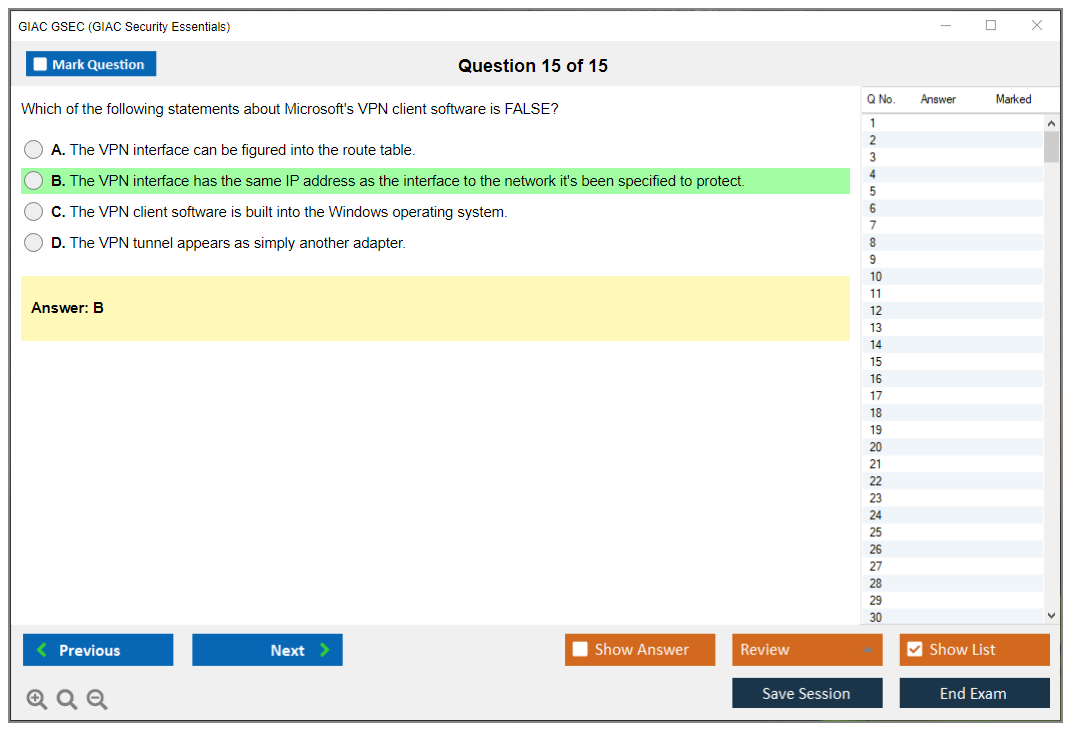Select answer option A radio button
1075x735 pixels.
click(34, 150)
